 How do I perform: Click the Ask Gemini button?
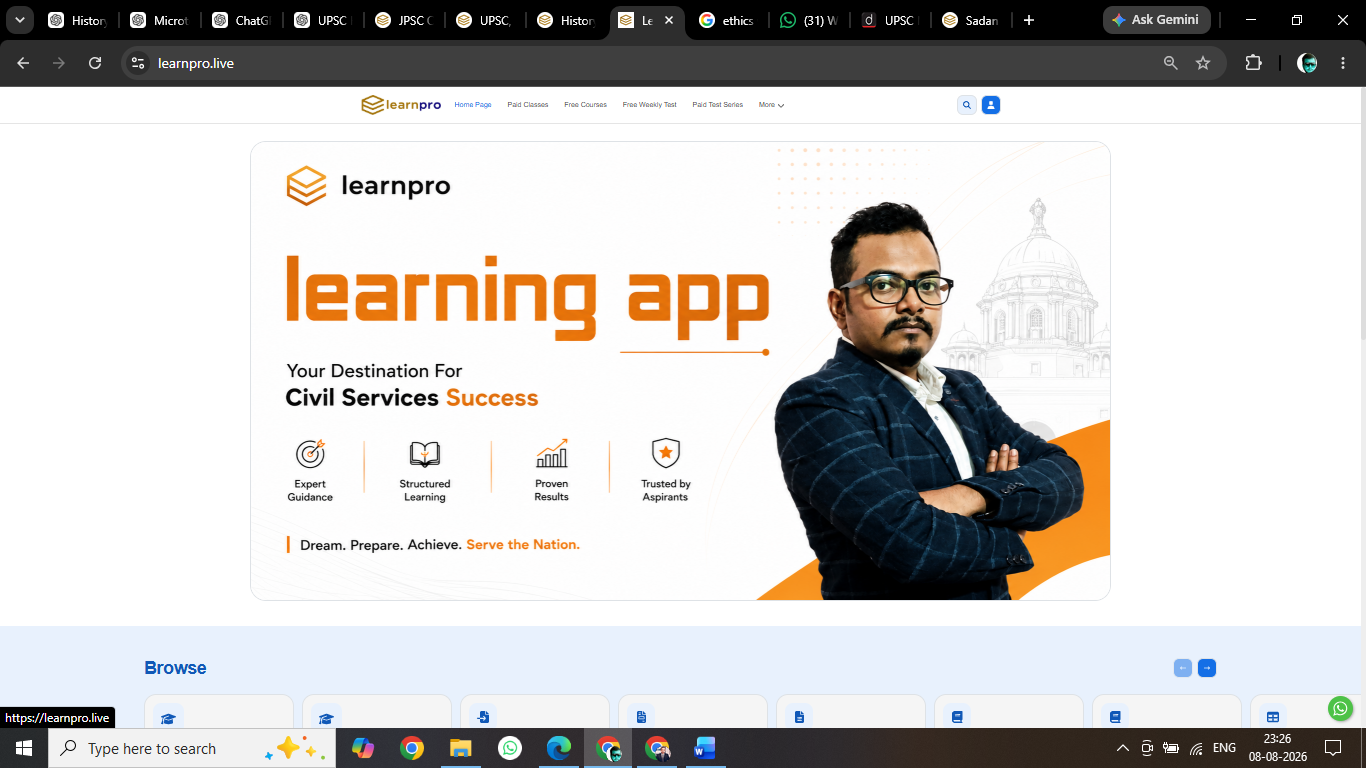click(x=1156, y=20)
